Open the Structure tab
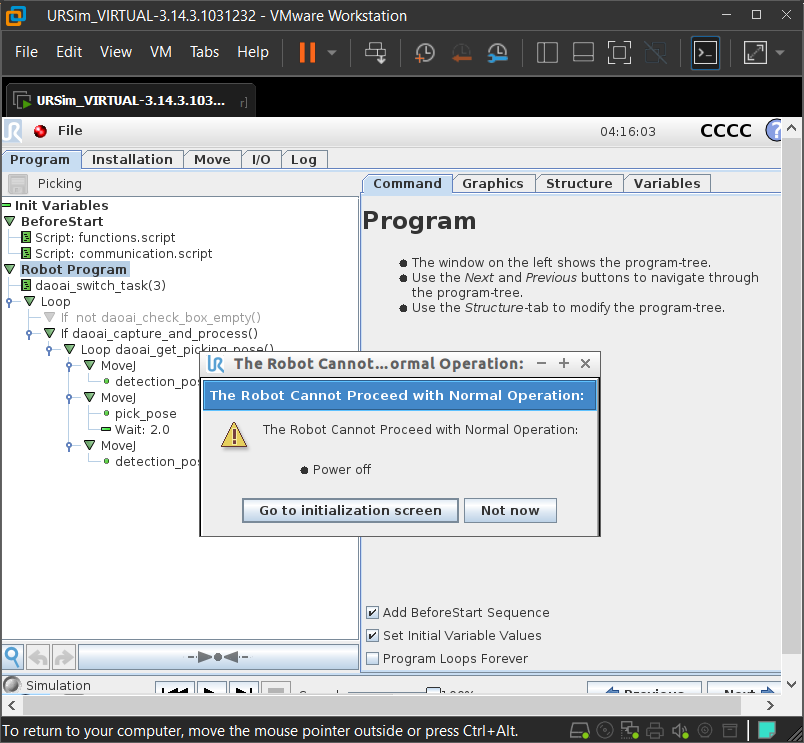This screenshot has width=804, height=743. tap(579, 184)
